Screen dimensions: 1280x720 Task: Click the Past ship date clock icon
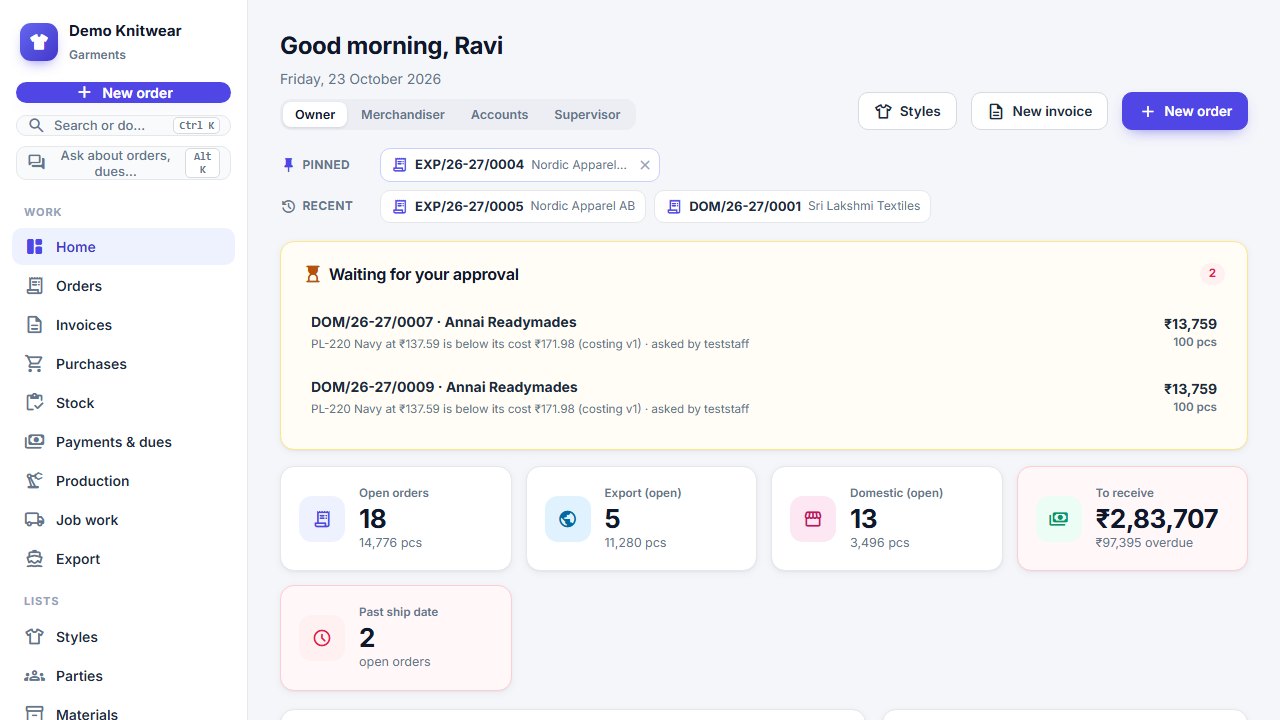click(x=322, y=638)
